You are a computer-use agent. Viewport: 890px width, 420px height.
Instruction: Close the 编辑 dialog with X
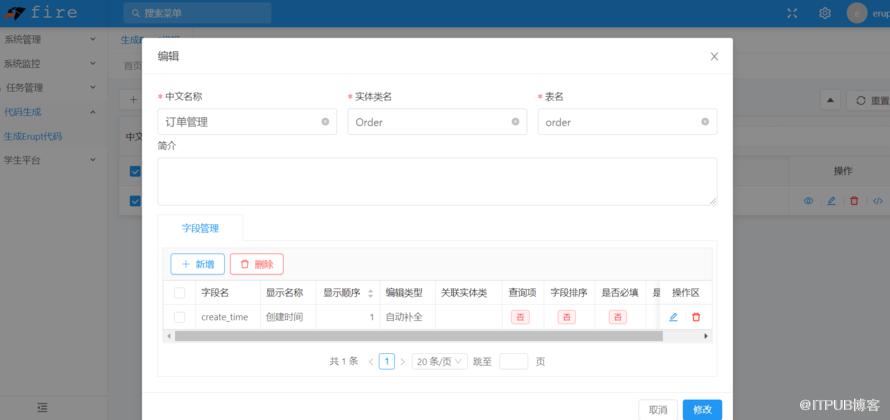pyautogui.click(x=714, y=56)
